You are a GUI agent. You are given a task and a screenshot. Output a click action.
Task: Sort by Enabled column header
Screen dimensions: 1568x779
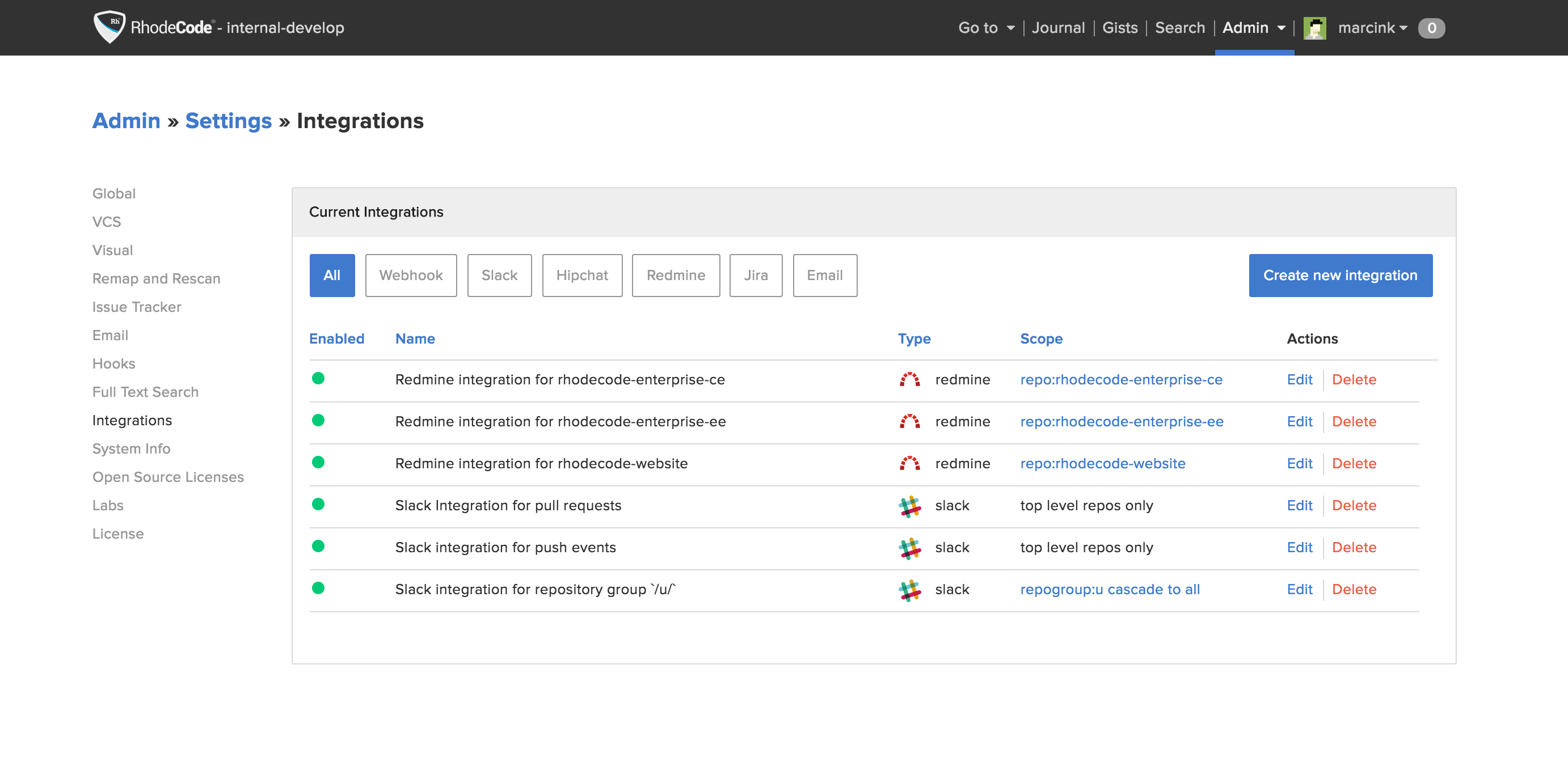(336, 338)
